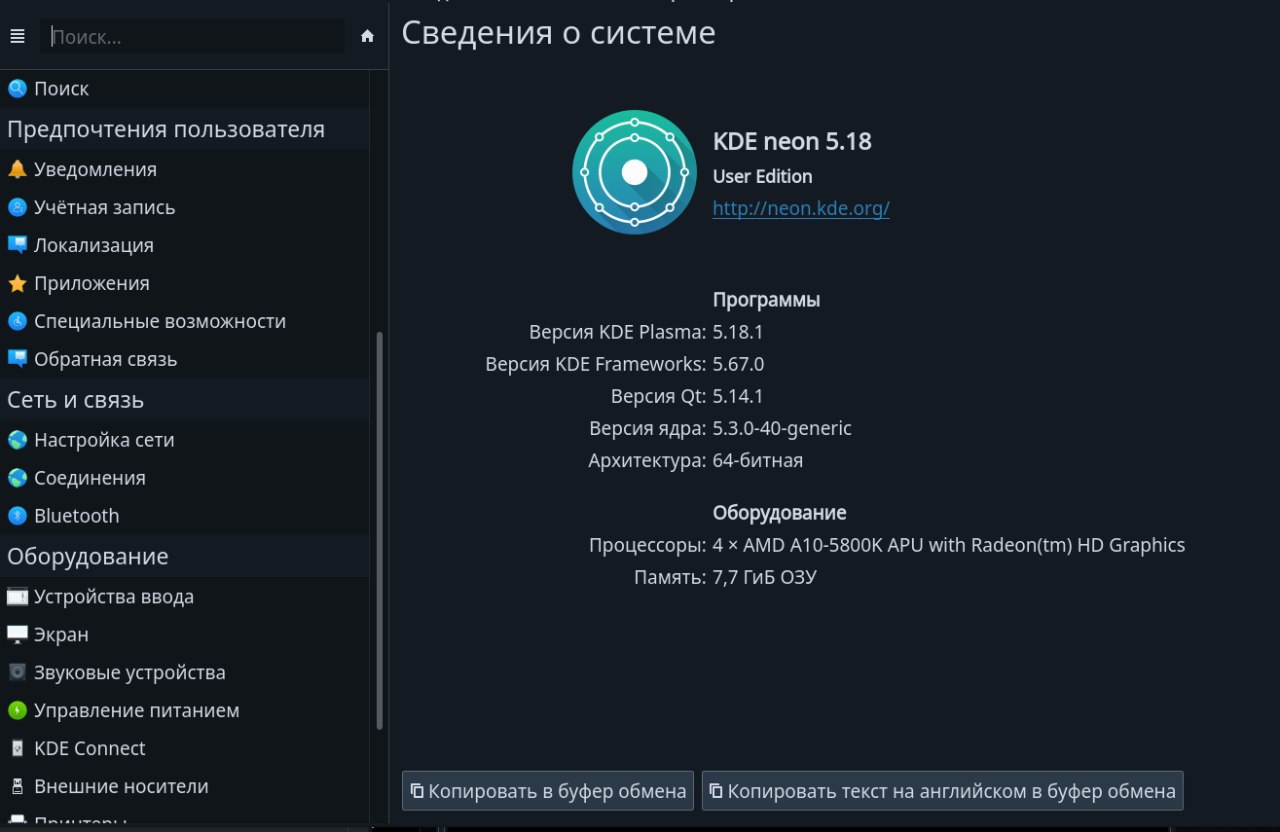1280x832 pixels.
Task: Follow the http://neon.kde.org/ link
Action: pos(801,208)
